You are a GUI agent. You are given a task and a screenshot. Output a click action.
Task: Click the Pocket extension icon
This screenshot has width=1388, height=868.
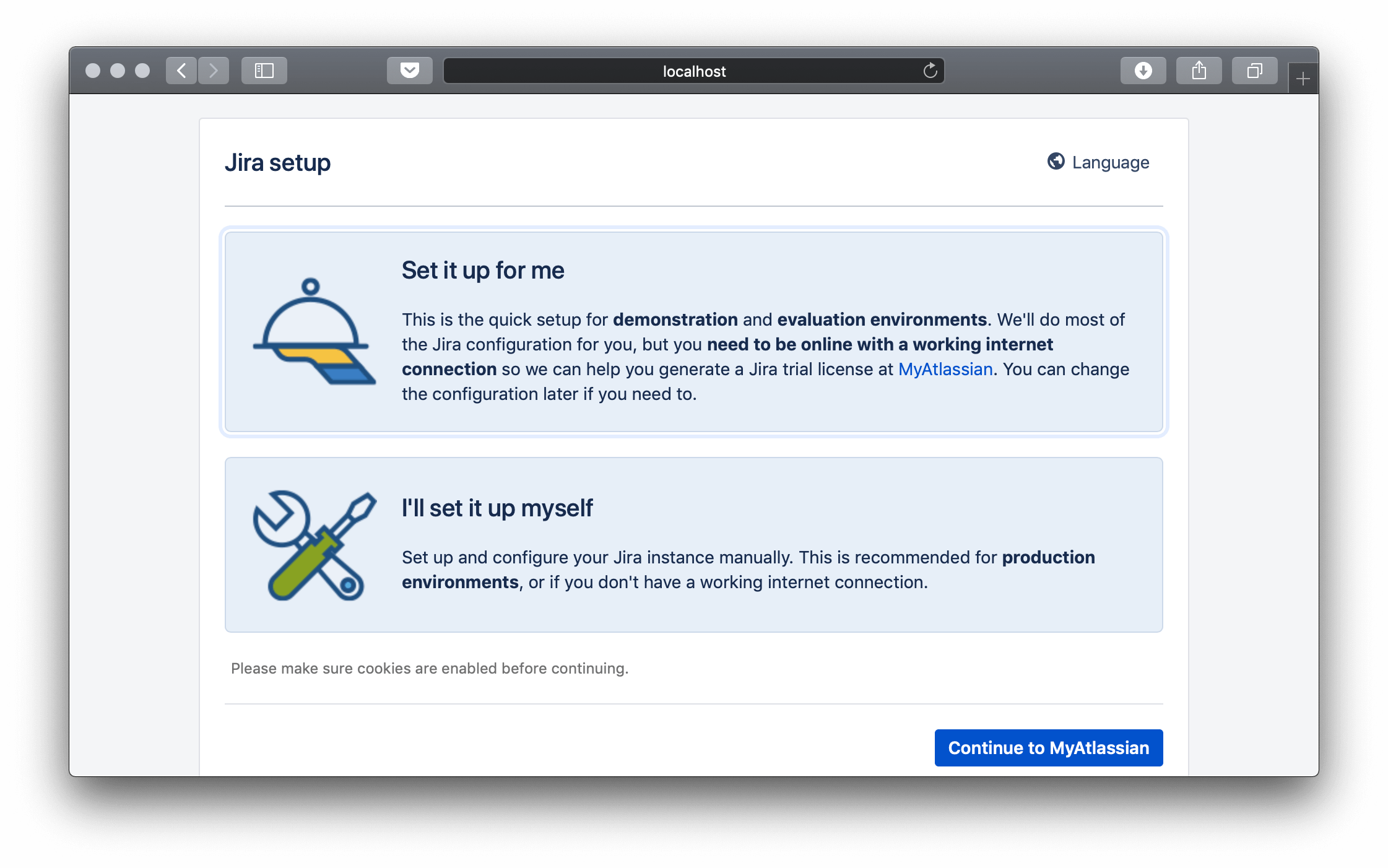tap(409, 71)
